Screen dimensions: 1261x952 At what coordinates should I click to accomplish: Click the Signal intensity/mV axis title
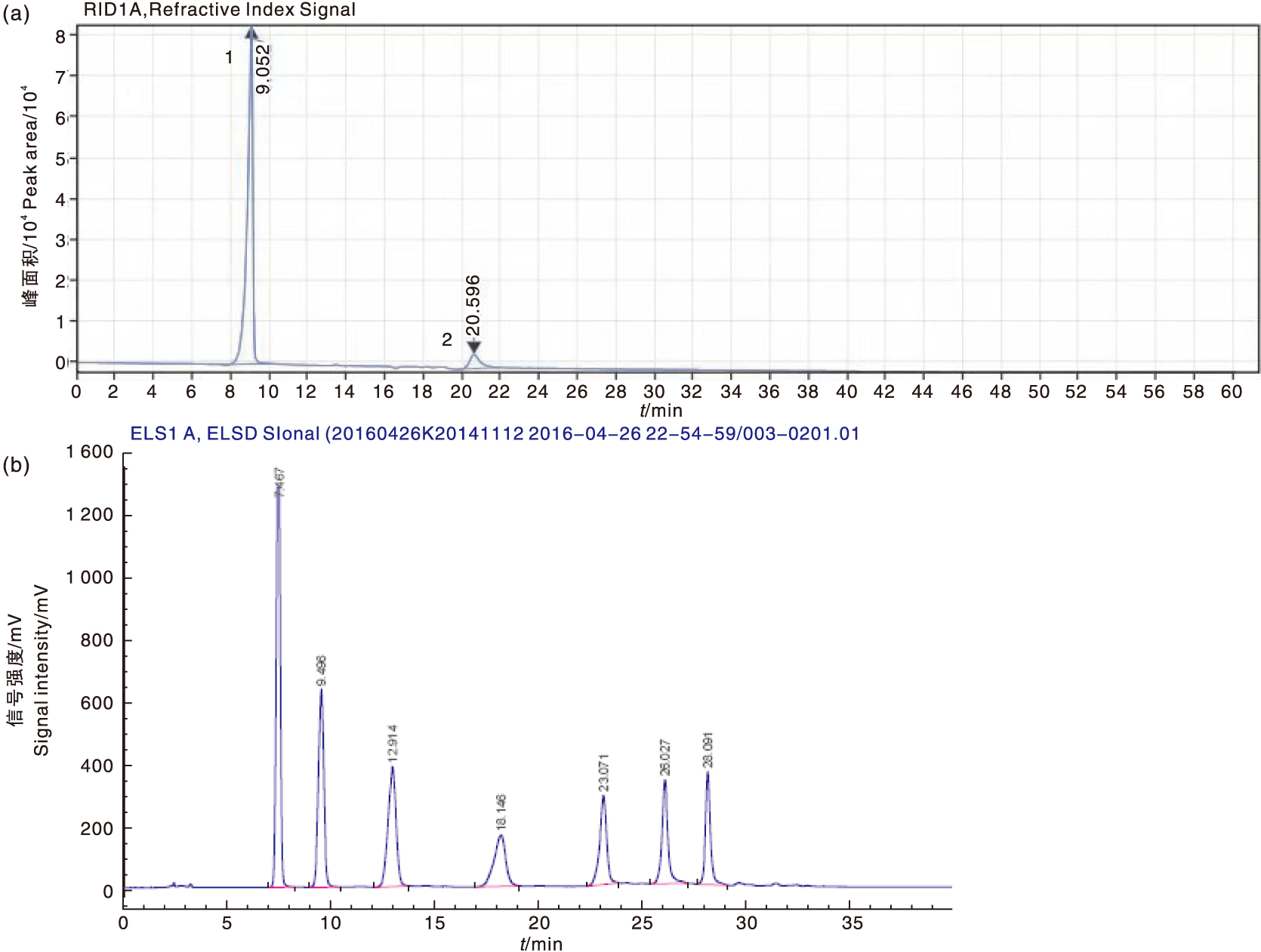tap(41, 670)
